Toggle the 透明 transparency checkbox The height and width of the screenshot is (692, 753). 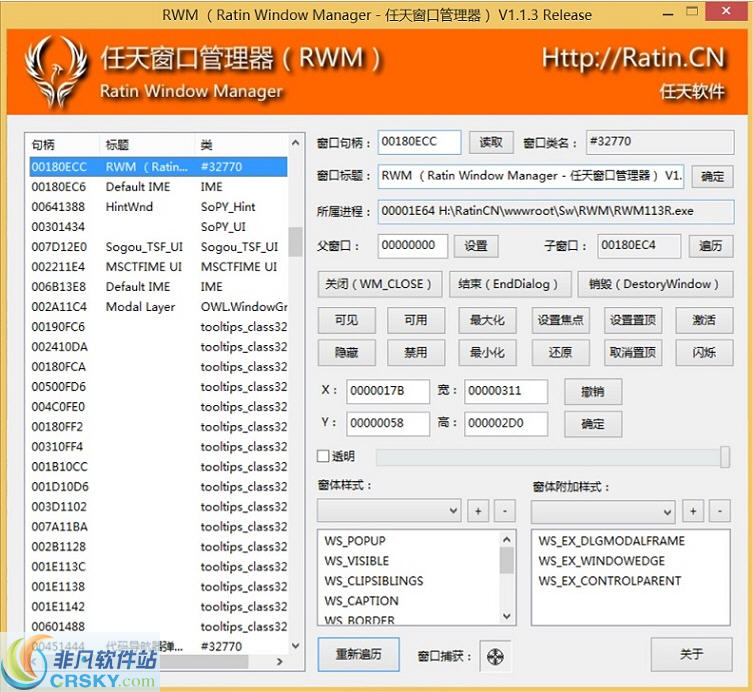323,456
